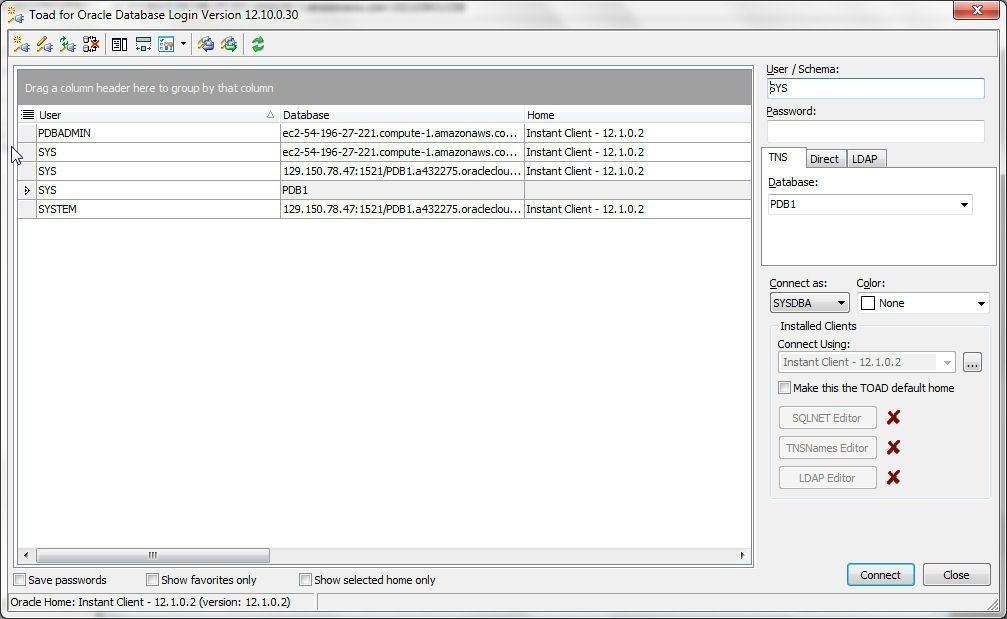Click the amazonaws database cell for PDBADMIN
Viewport: 1007px width, 619px height.
[402, 133]
